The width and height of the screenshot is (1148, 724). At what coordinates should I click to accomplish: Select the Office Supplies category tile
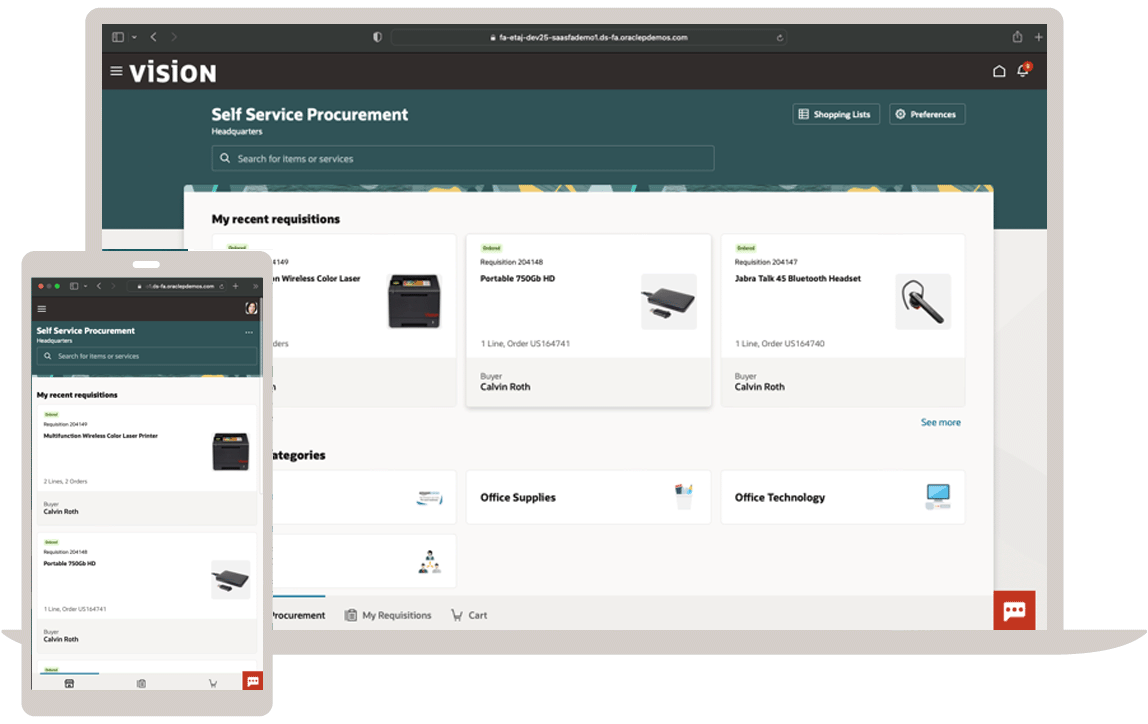tap(588, 497)
